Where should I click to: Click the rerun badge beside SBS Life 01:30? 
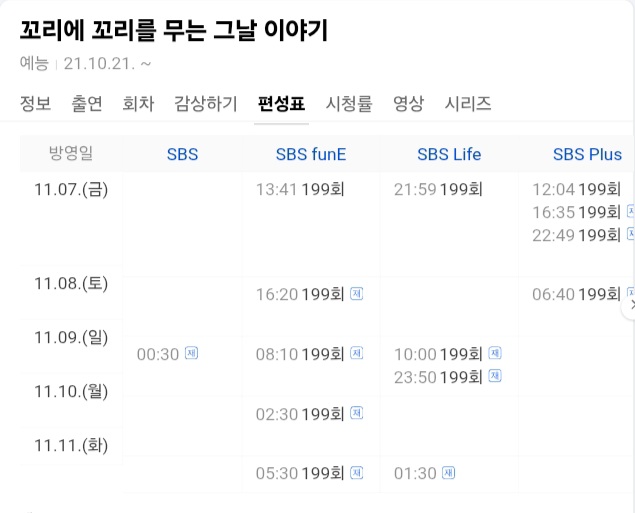[x=448, y=473]
